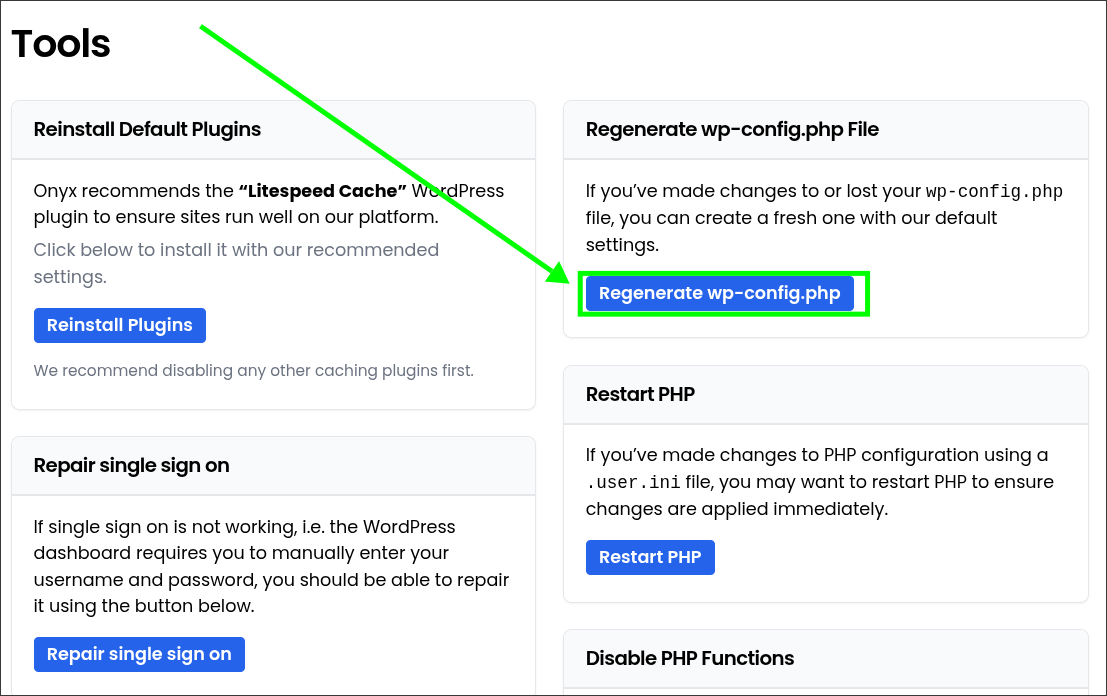The height and width of the screenshot is (696, 1107).
Task: Click the PHP configuration changes description paragraph
Action: 820,482
